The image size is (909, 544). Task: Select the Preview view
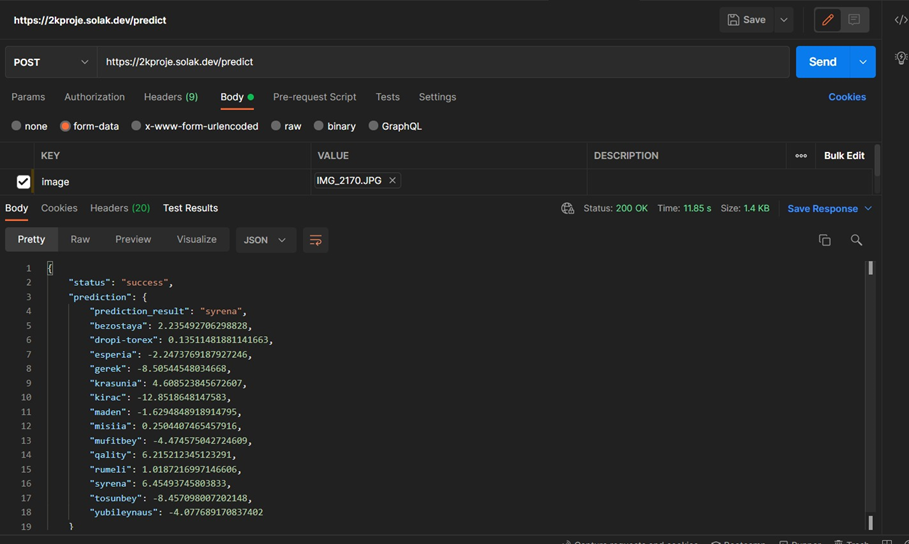[133, 240]
